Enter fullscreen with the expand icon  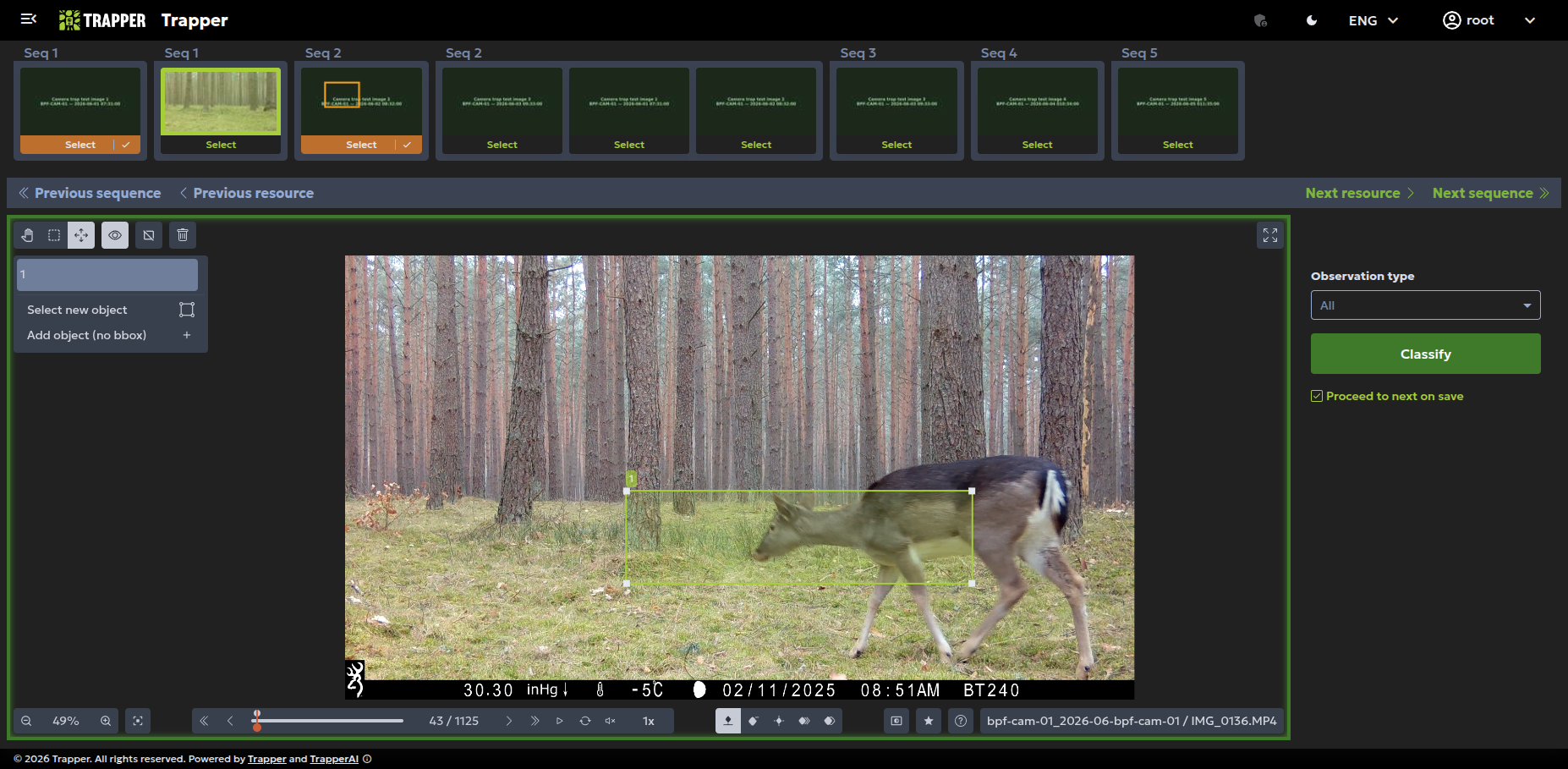coord(1270,235)
